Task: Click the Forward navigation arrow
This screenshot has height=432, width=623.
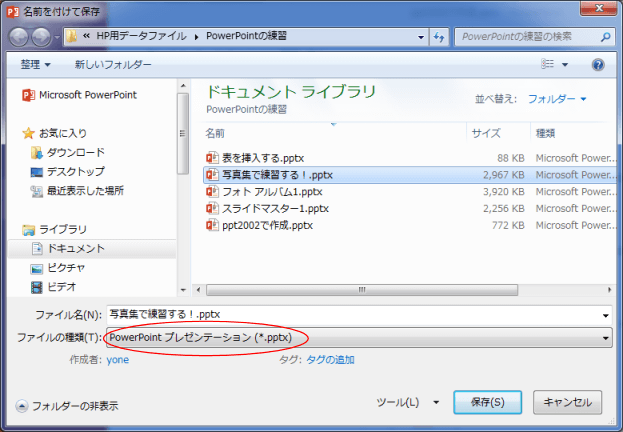Action: coord(41,38)
